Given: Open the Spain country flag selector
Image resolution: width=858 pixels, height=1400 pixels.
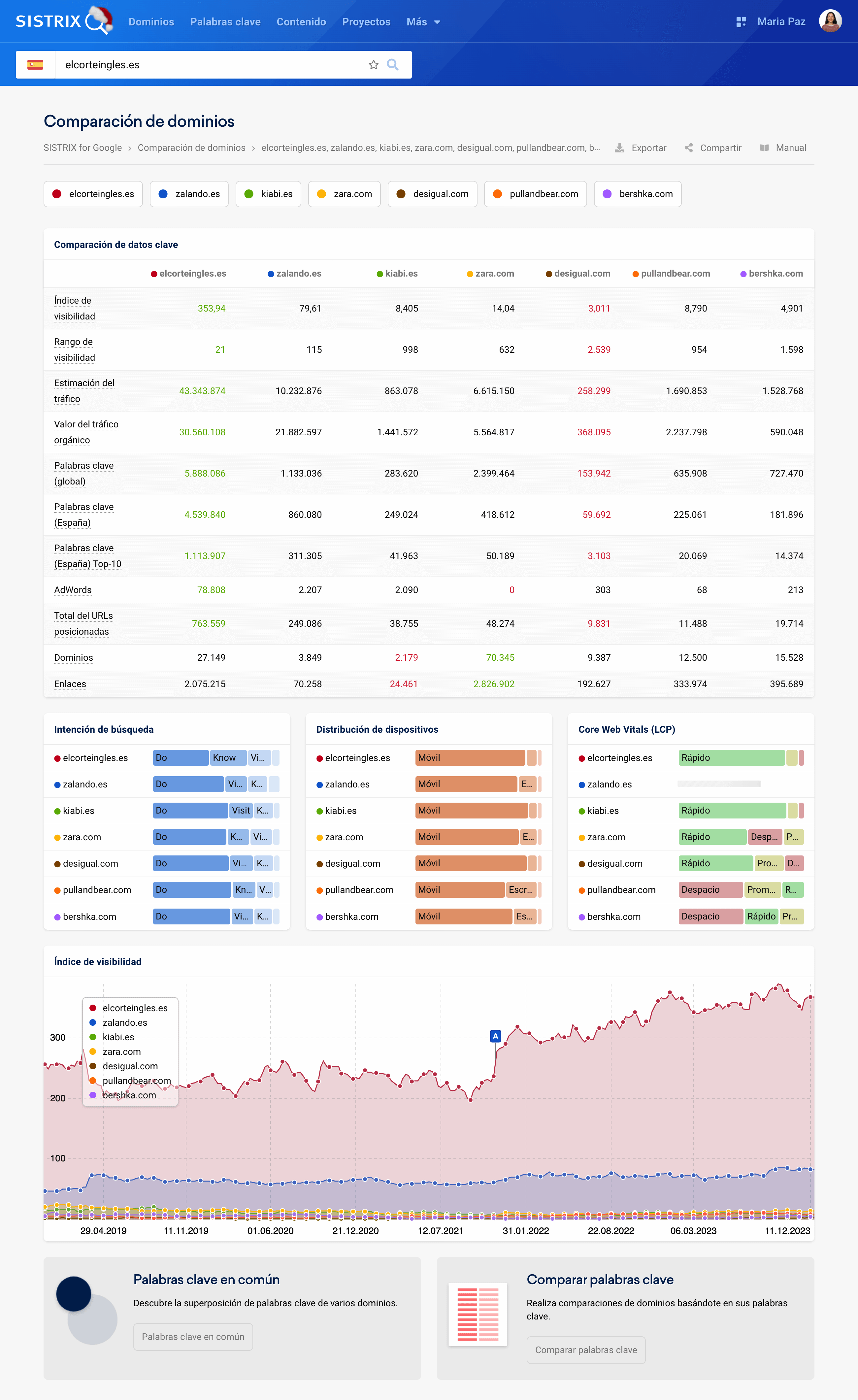Looking at the screenshot, I should point(35,65).
